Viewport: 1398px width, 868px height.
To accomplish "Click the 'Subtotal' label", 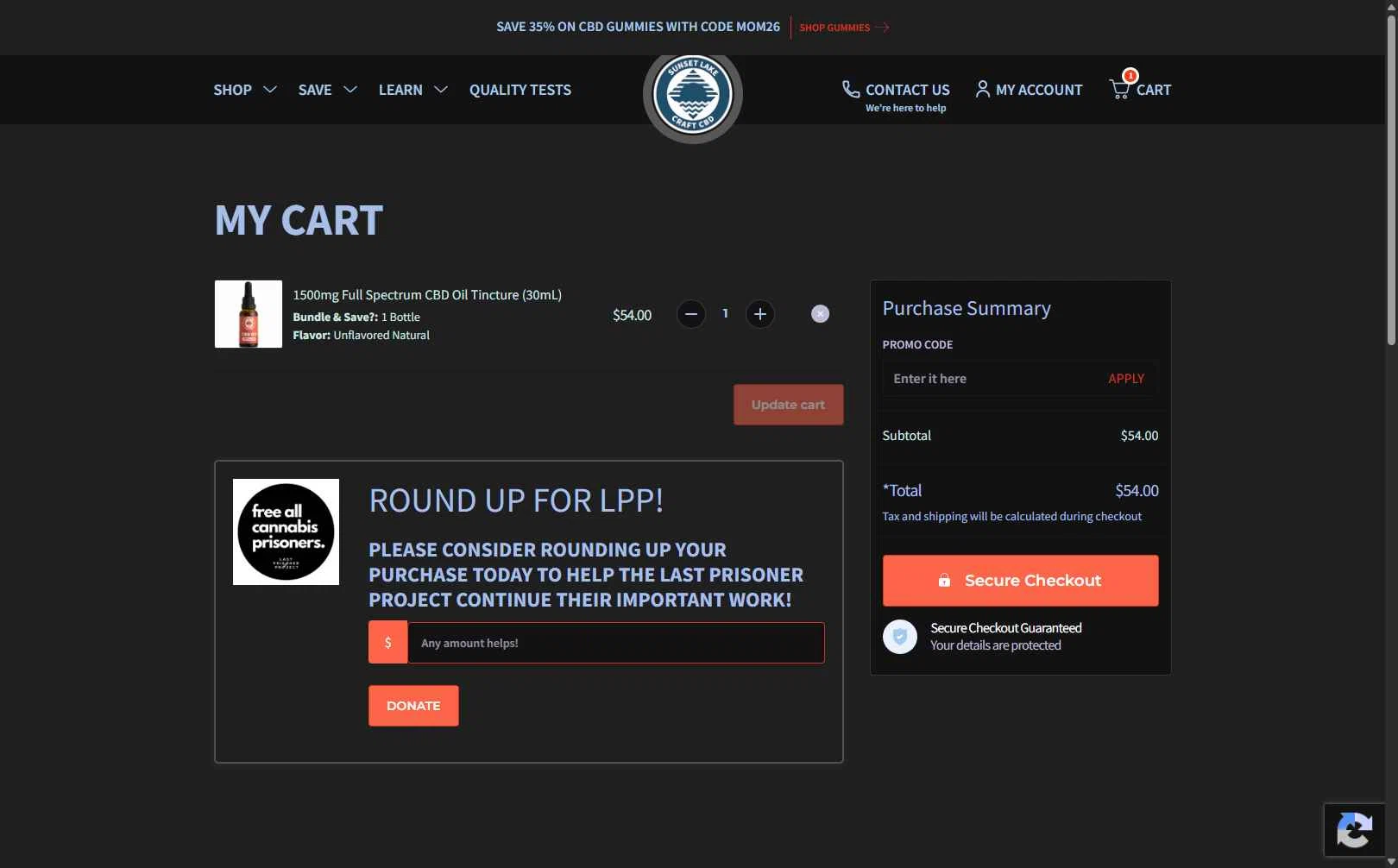I will [x=907, y=436].
